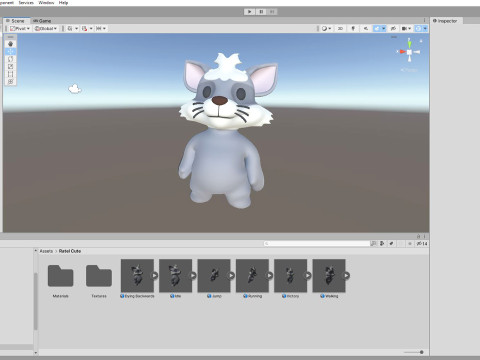
Task: Select the Inspector tab
Action: coord(445,21)
